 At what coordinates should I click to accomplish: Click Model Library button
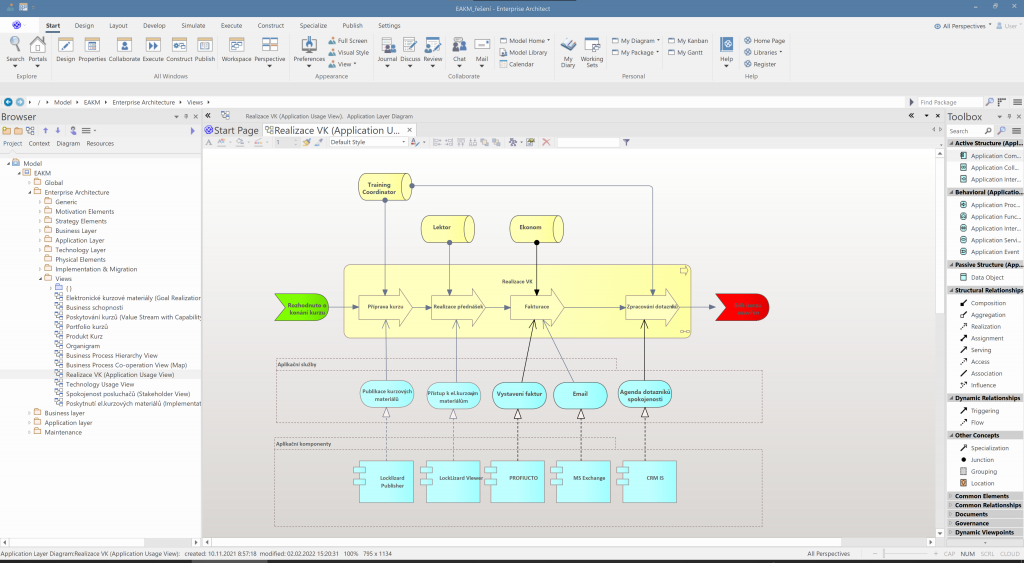pos(524,52)
